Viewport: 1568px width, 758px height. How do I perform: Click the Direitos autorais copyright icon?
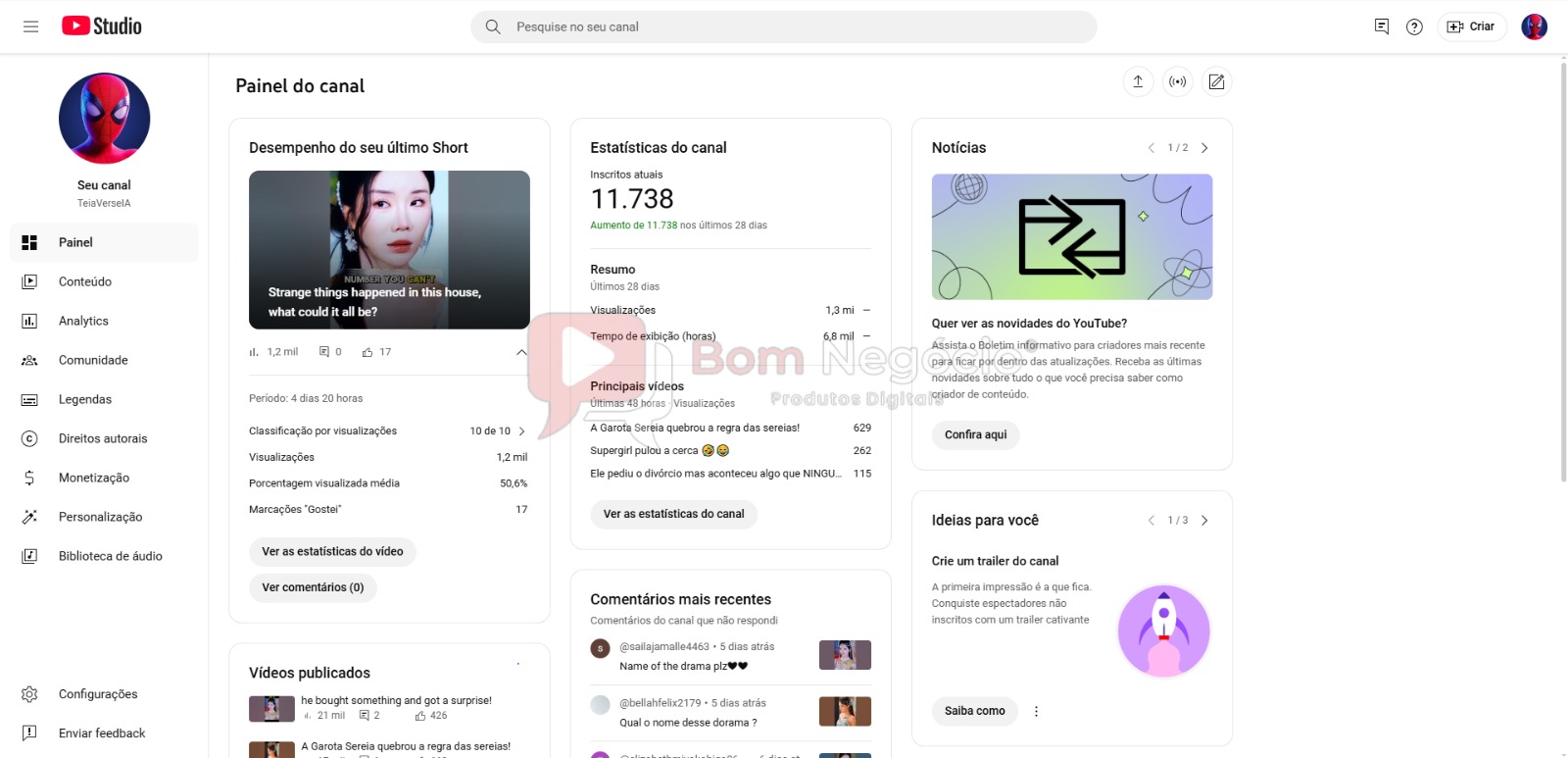click(x=29, y=438)
